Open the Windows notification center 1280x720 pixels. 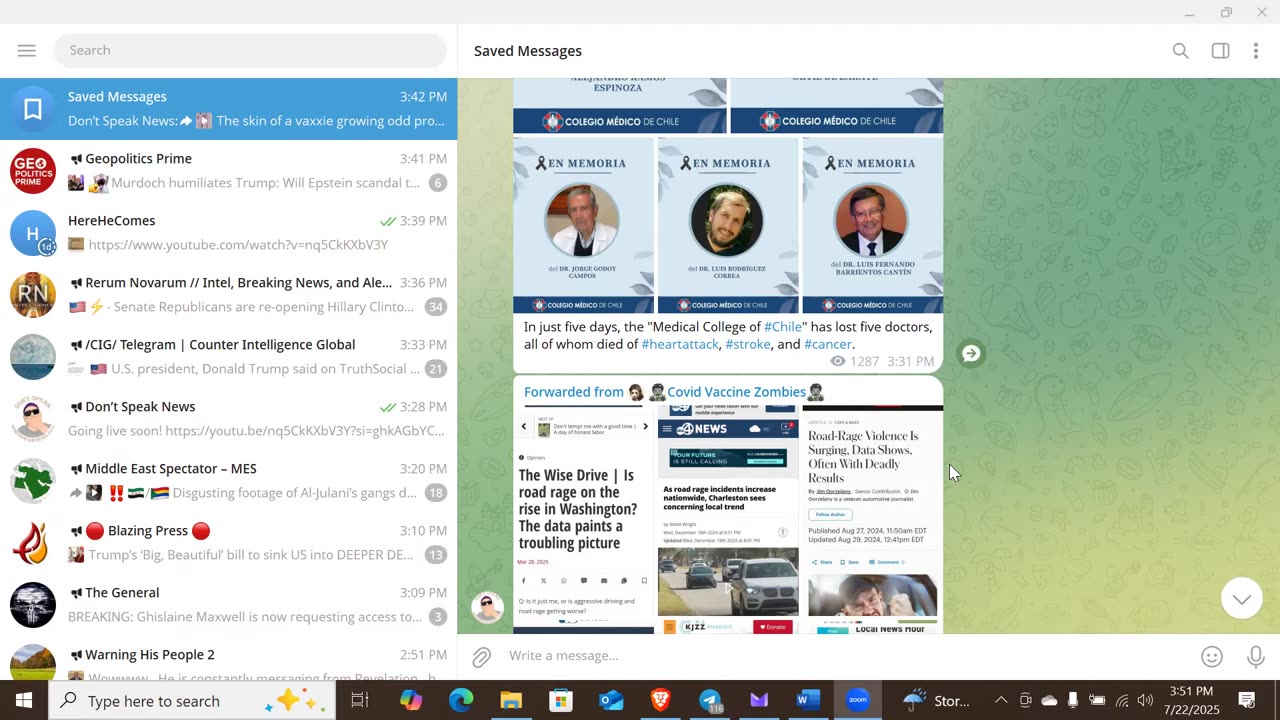pyautogui.click(x=1247, y=700)
